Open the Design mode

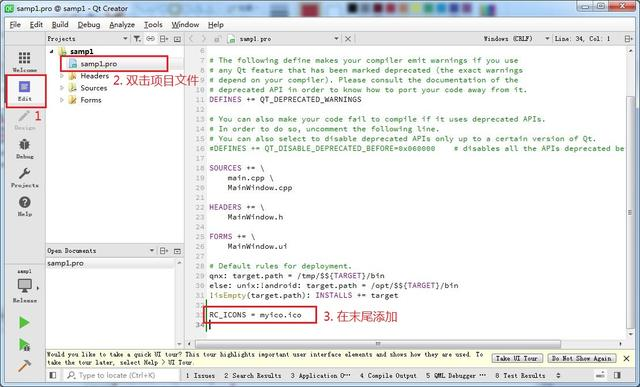pyautogui.click(x=24, y=120)
